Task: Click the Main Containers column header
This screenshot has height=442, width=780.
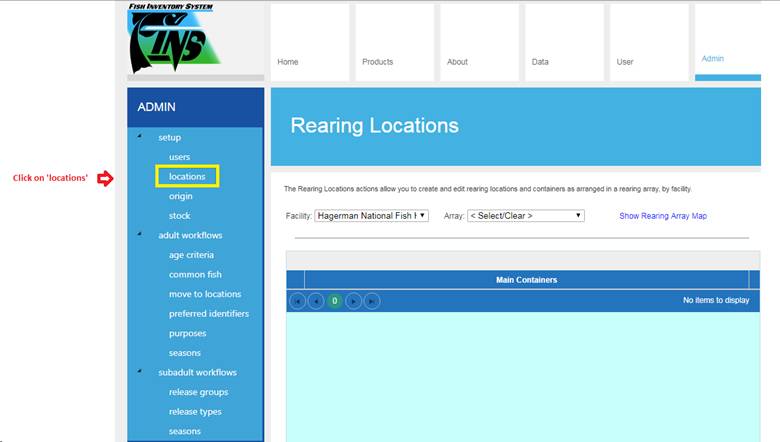Action: [x=526, y=280]
